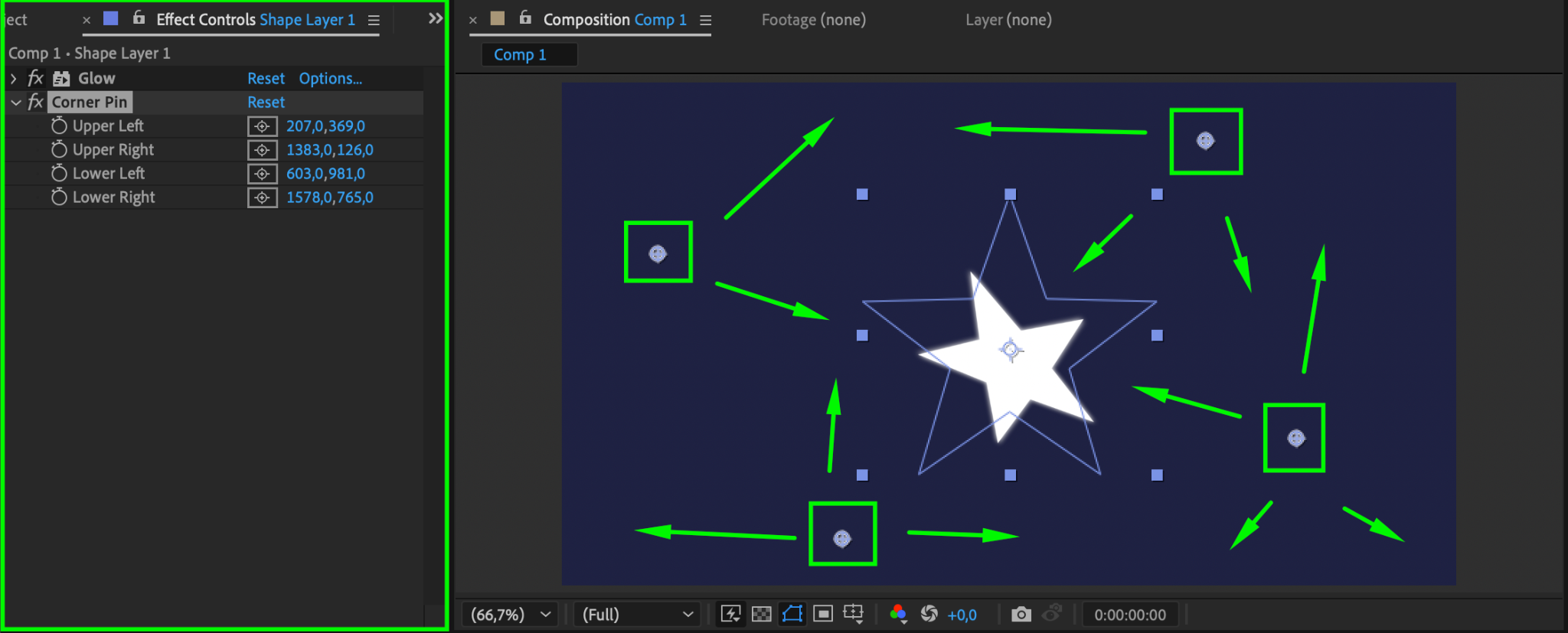
Task: Open the Full resolution dropdown
Action: pos(637,615)
